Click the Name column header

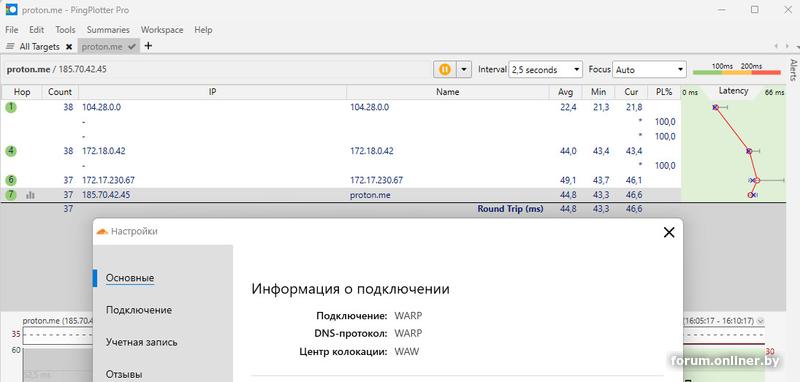pos(447,92)
